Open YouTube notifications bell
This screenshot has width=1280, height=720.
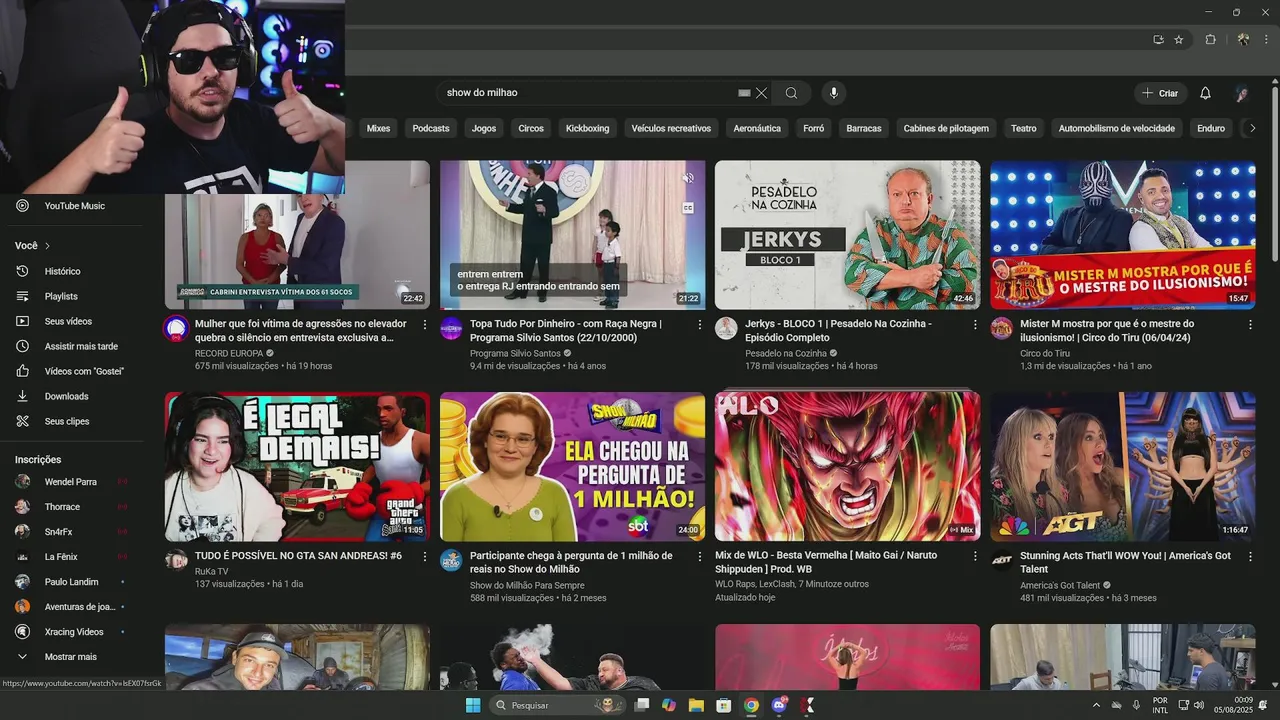(x=1205, y=93)
